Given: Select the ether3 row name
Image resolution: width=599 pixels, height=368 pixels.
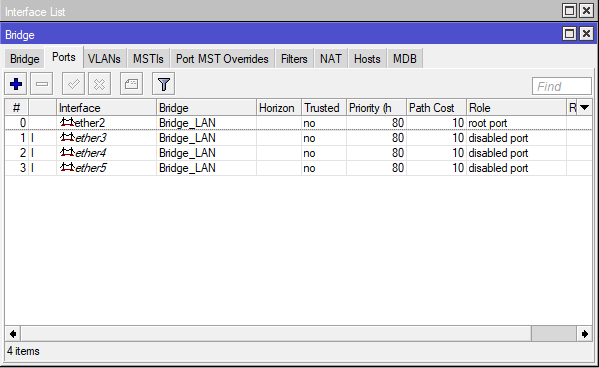Looking at the screenshot, I should (91, 138).
